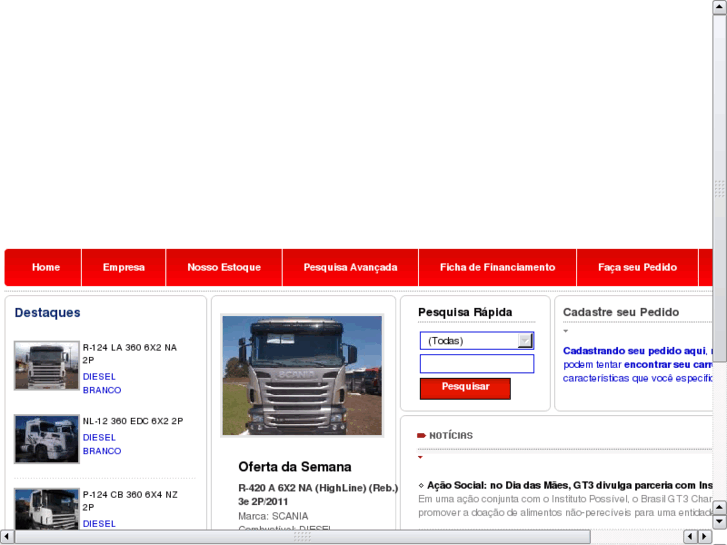Click R-420 A 6X2 NA (HighLine) offer title
The image size is (727, 545).
[318, 494]
